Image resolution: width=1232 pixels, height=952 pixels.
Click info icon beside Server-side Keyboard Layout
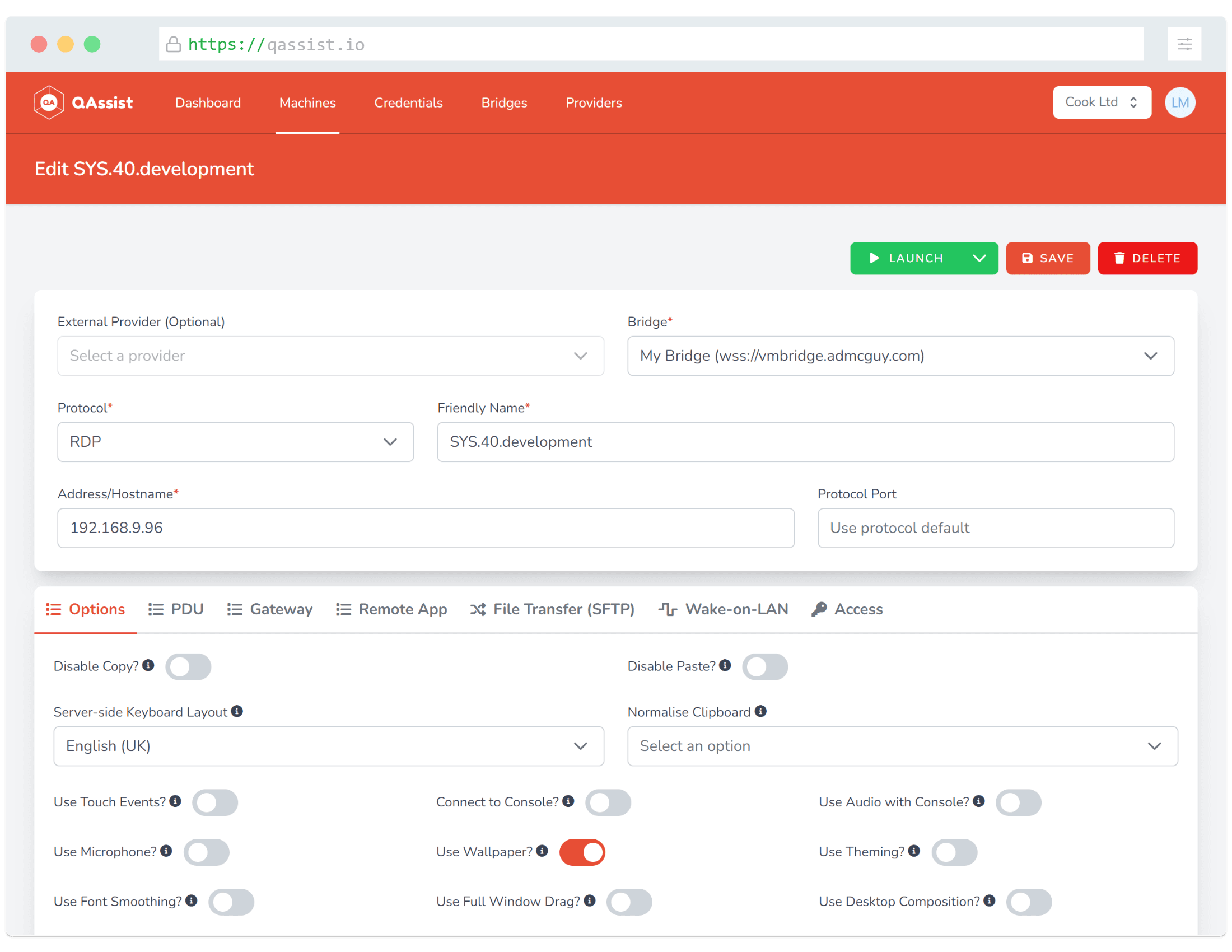237,711
